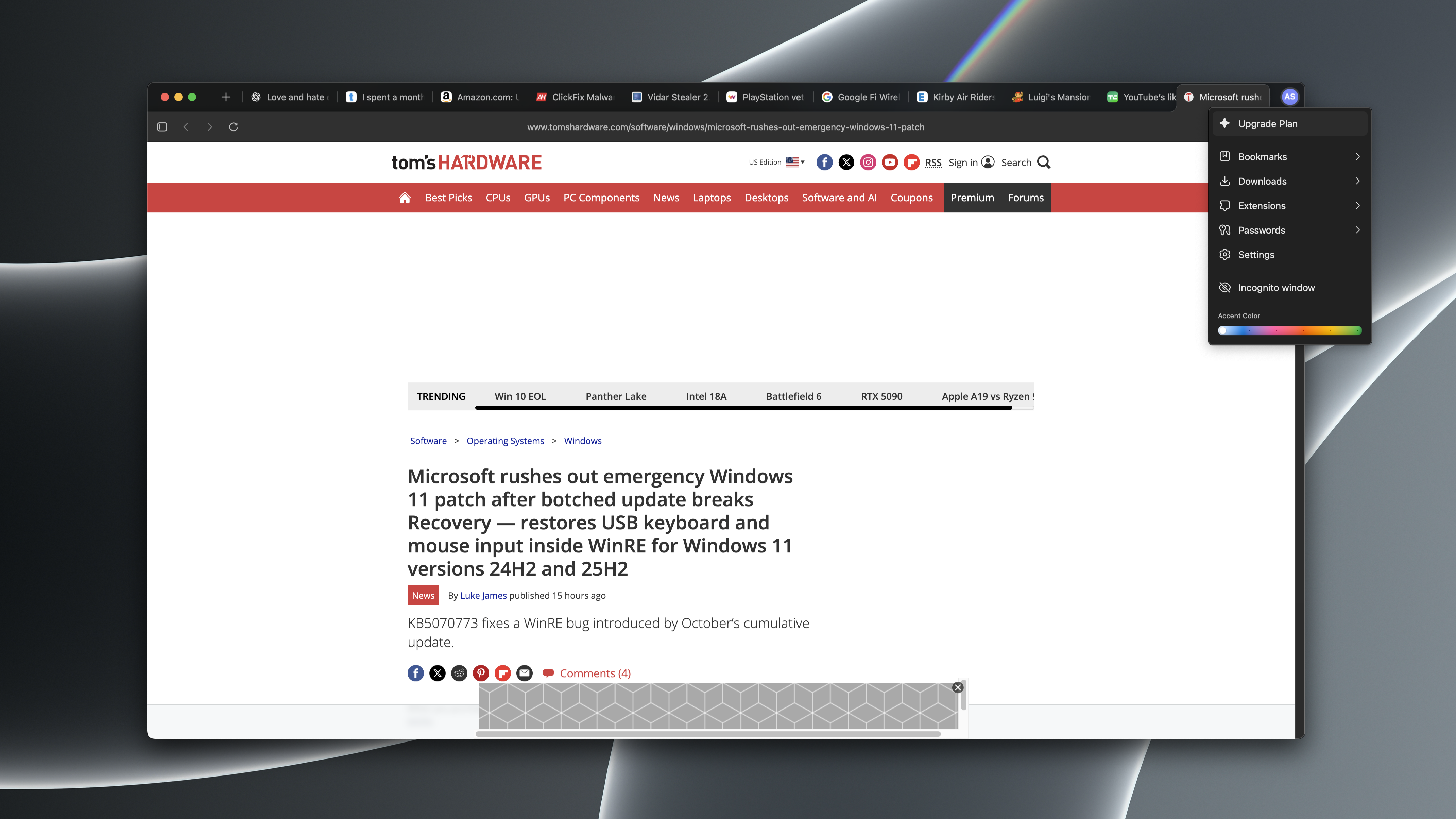This screenshot has width=1456, height=819.
Task: Open the US Edition flag dropdown
Action: [795, 162]
